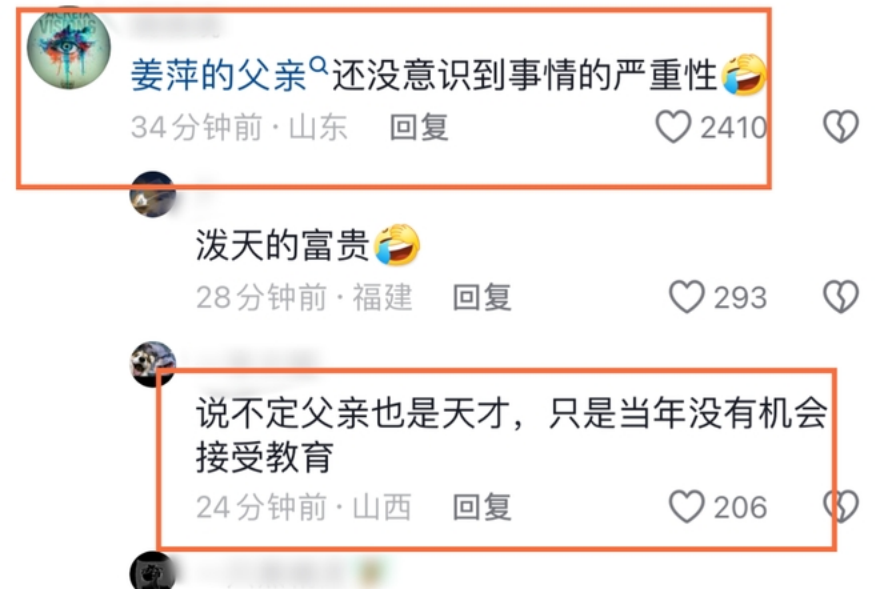Screen dimensions: 896x590
Task: Dislike the comment from 山西
Action: tap(841, 507)
